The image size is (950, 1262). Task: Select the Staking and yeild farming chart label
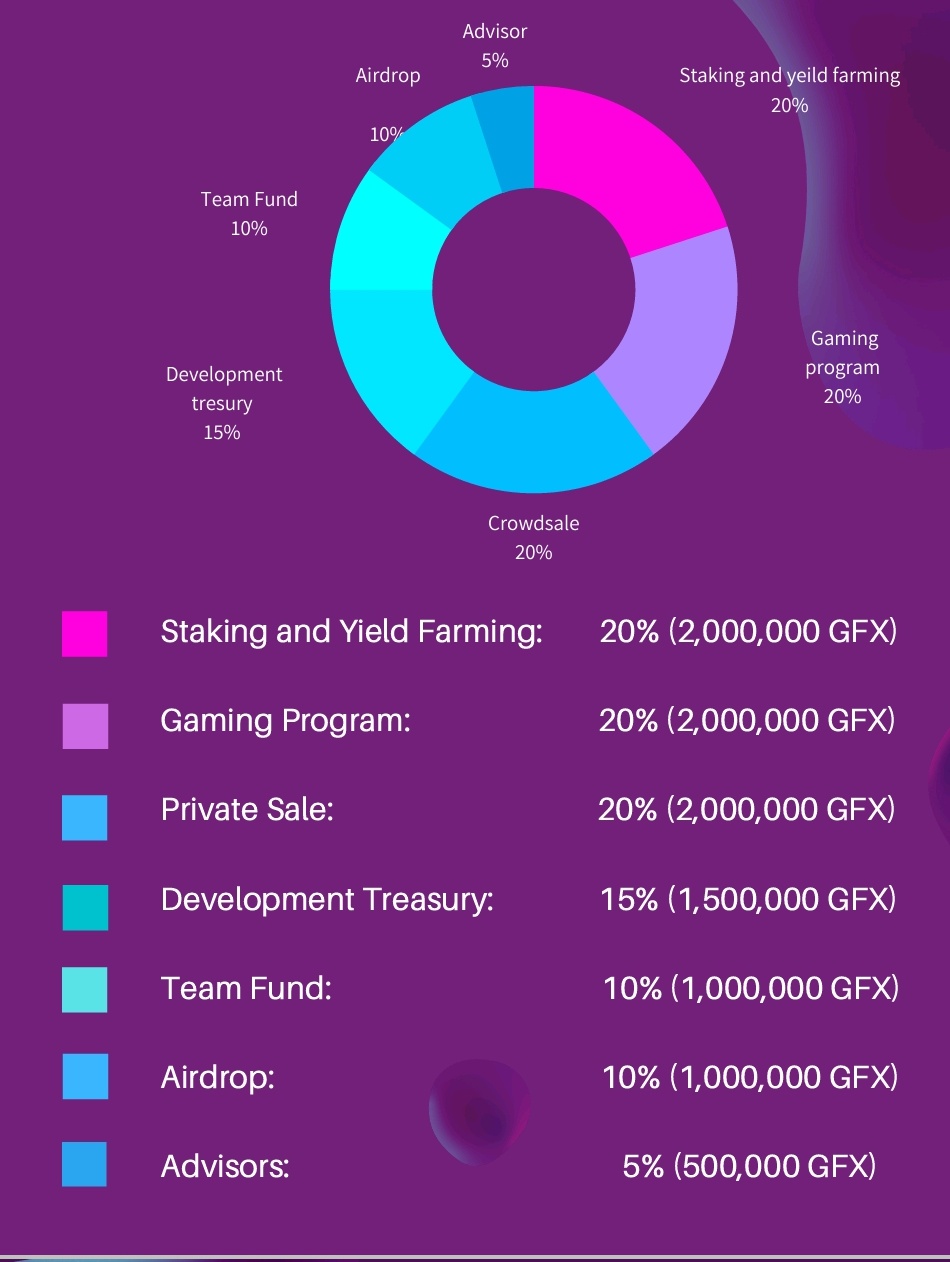(x=790, y=89)
